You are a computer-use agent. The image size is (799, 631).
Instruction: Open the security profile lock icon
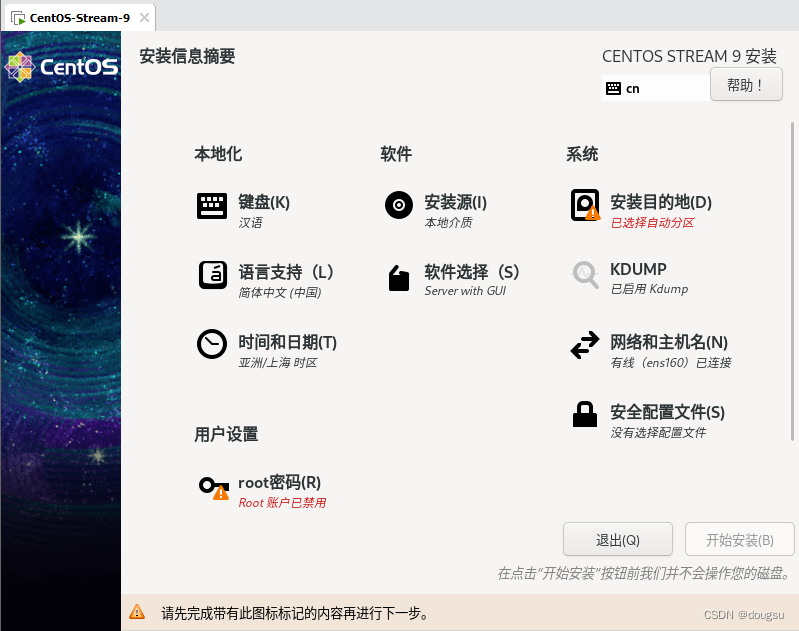(584, 414)
